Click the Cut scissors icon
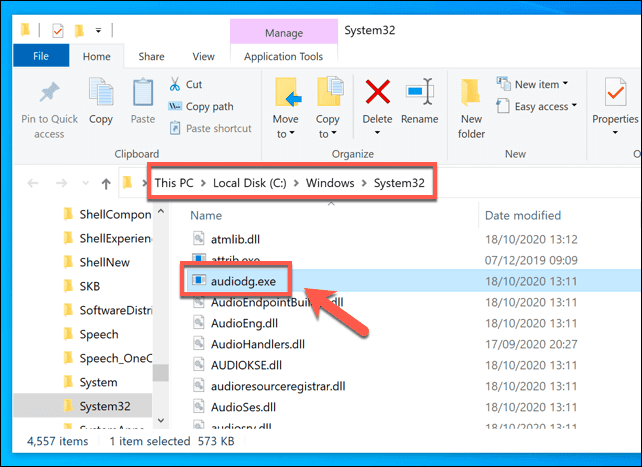The image size is (642, 467). coord(175,84)
